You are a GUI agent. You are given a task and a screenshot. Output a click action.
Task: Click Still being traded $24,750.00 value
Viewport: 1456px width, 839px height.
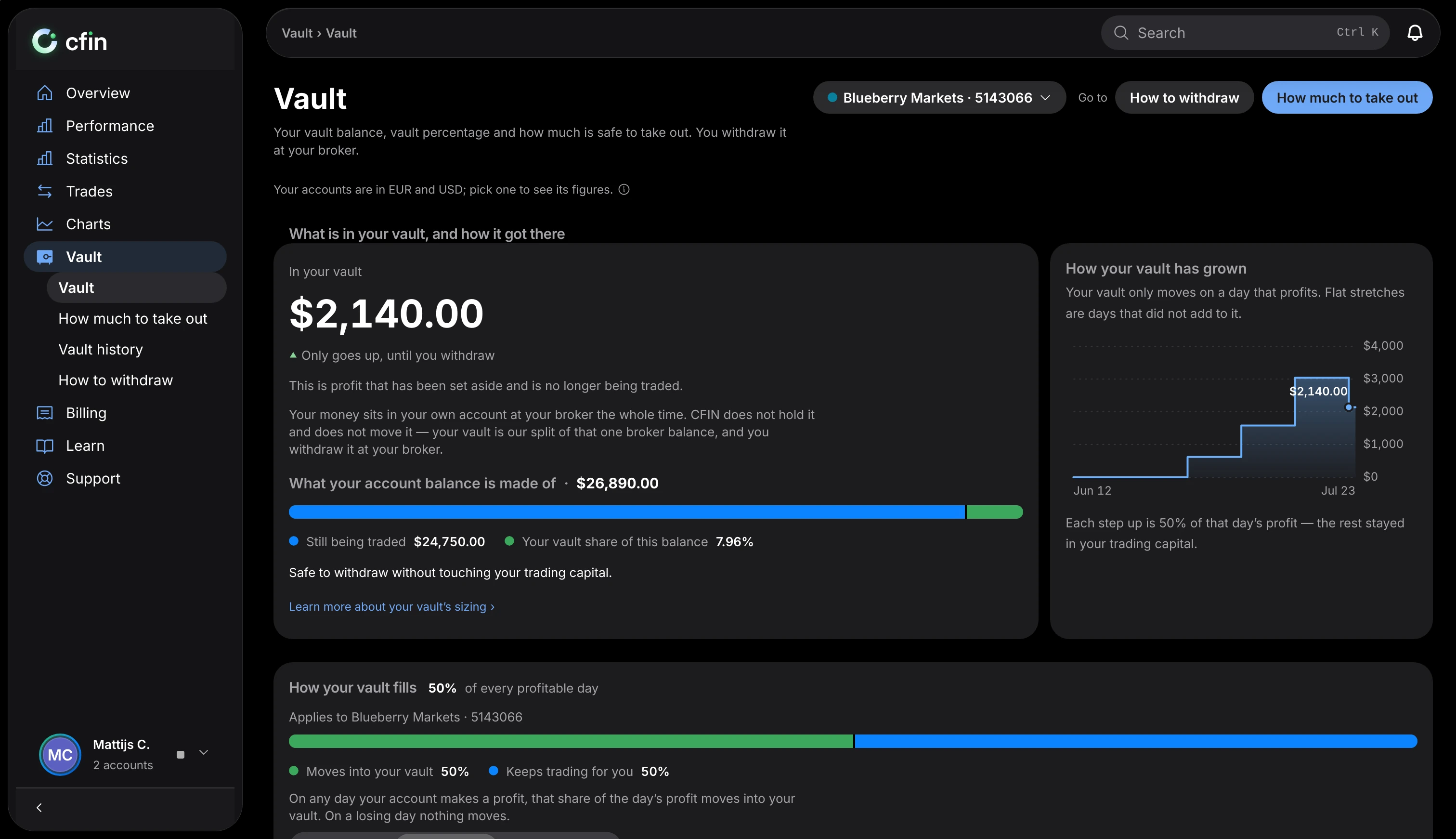tap(449, 542)
